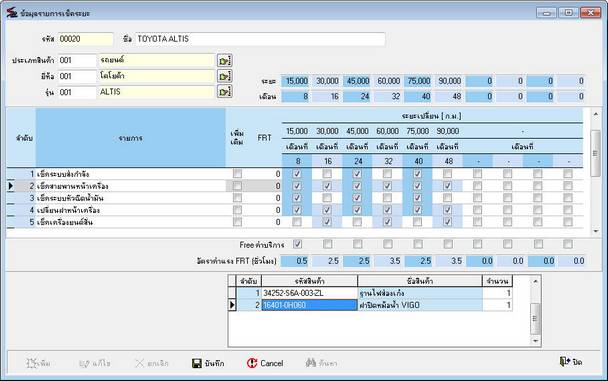The height and width of the screenshot is (381, 608).
Task: Click the FRT column header
Action: (x=264, y=138)
